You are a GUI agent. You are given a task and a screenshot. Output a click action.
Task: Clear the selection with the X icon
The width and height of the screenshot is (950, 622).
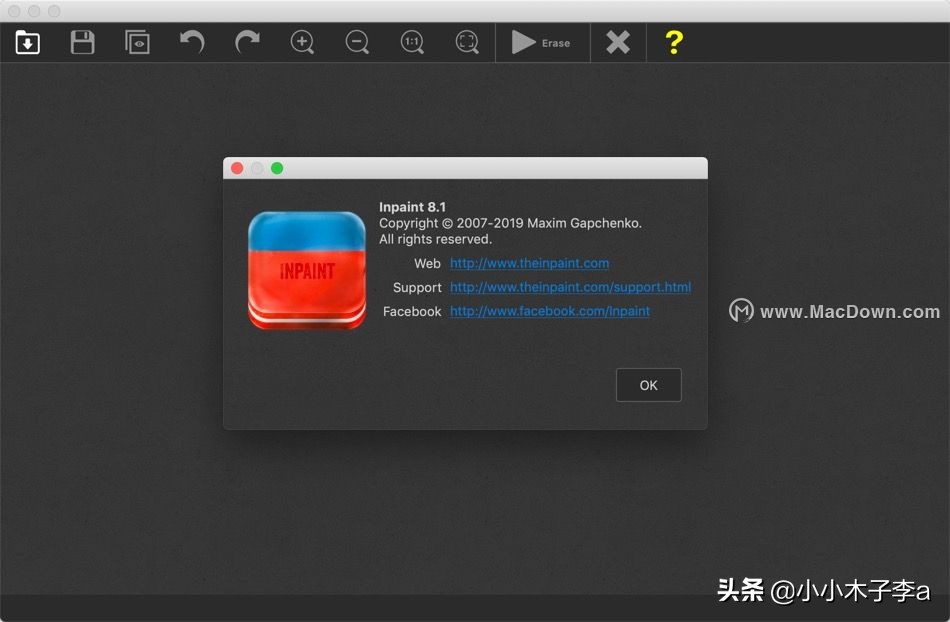[618, 42]
